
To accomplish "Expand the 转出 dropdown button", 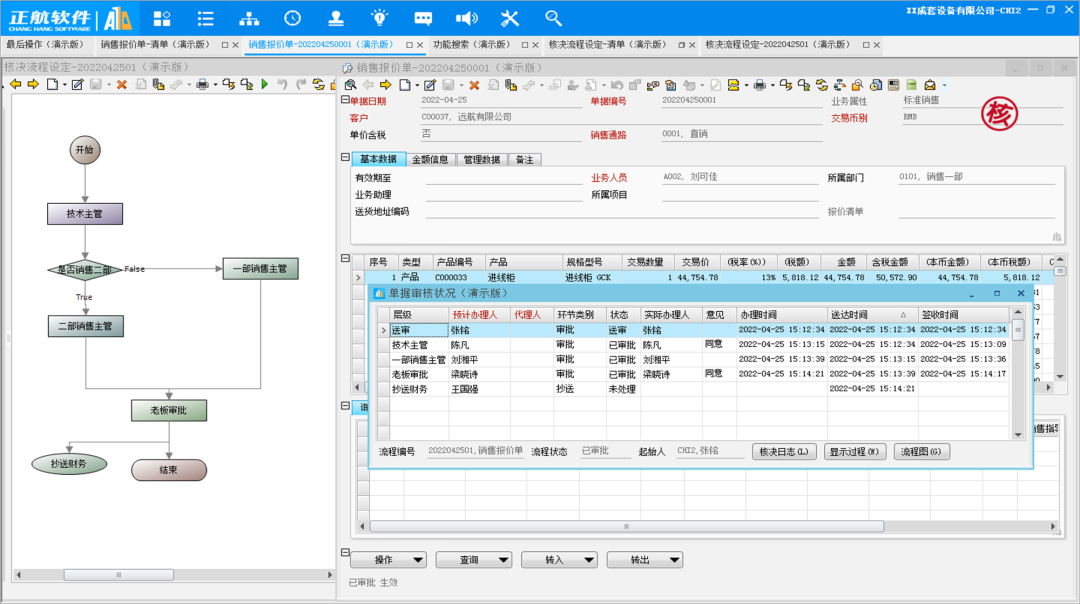I will click(647, 560).
